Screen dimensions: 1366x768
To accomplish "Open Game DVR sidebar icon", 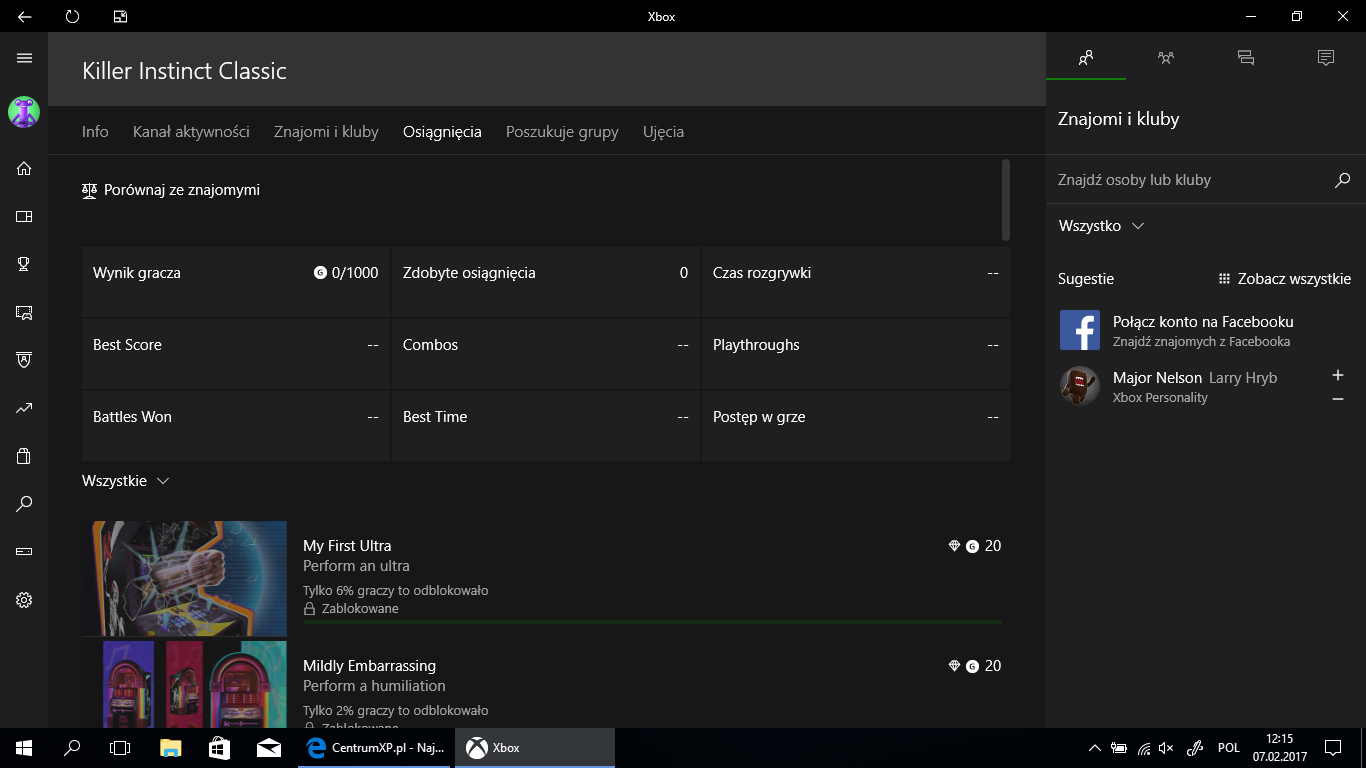I will (24, 312).
